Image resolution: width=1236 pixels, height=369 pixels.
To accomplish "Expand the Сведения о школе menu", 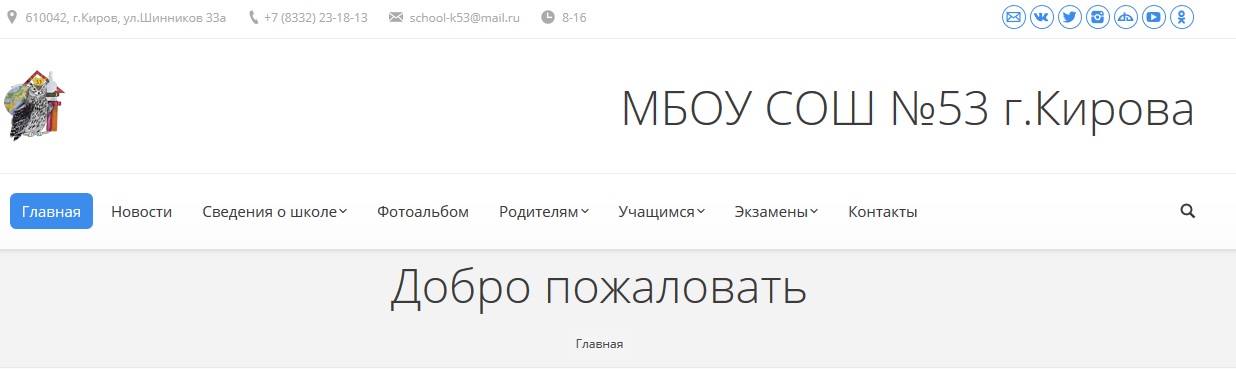I will (274, 212).
